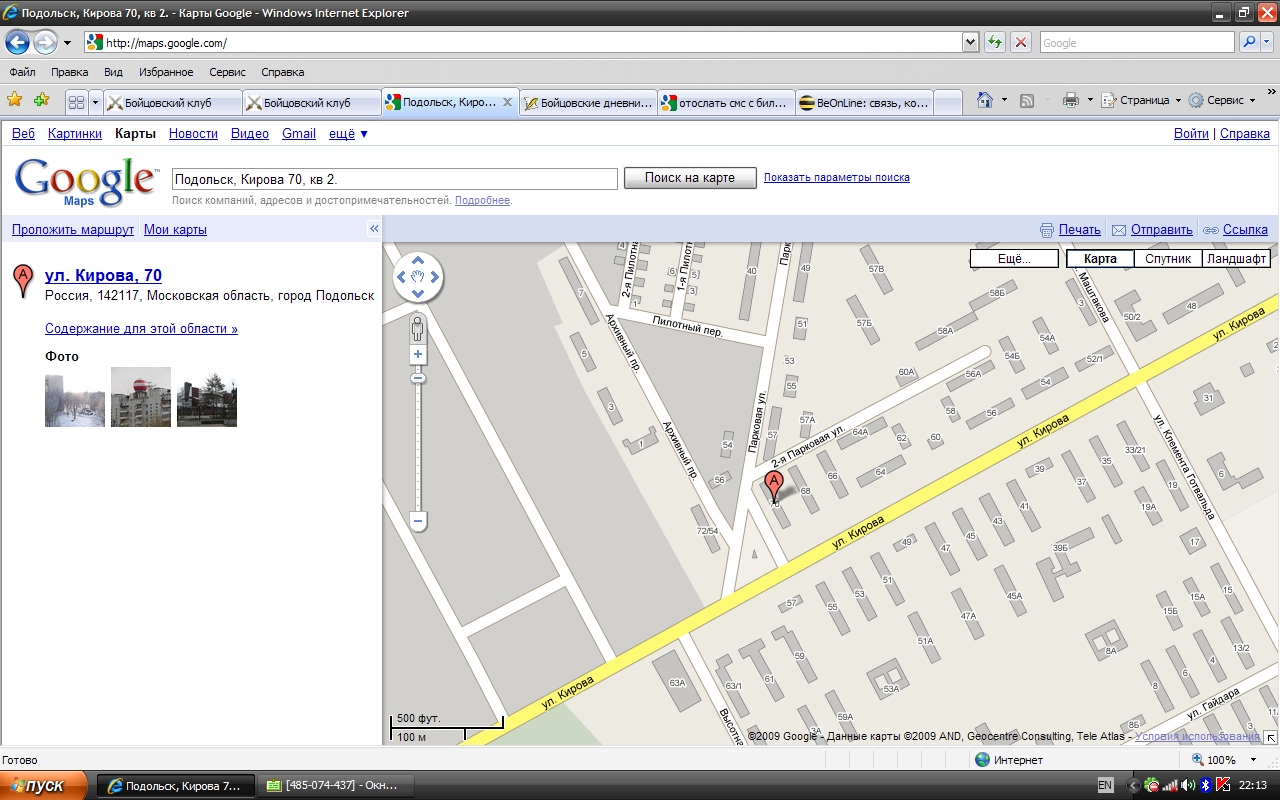Click the Kaspersky tray icon
The height and width of the screenshot is (800, 1280).
[1223, 786]
